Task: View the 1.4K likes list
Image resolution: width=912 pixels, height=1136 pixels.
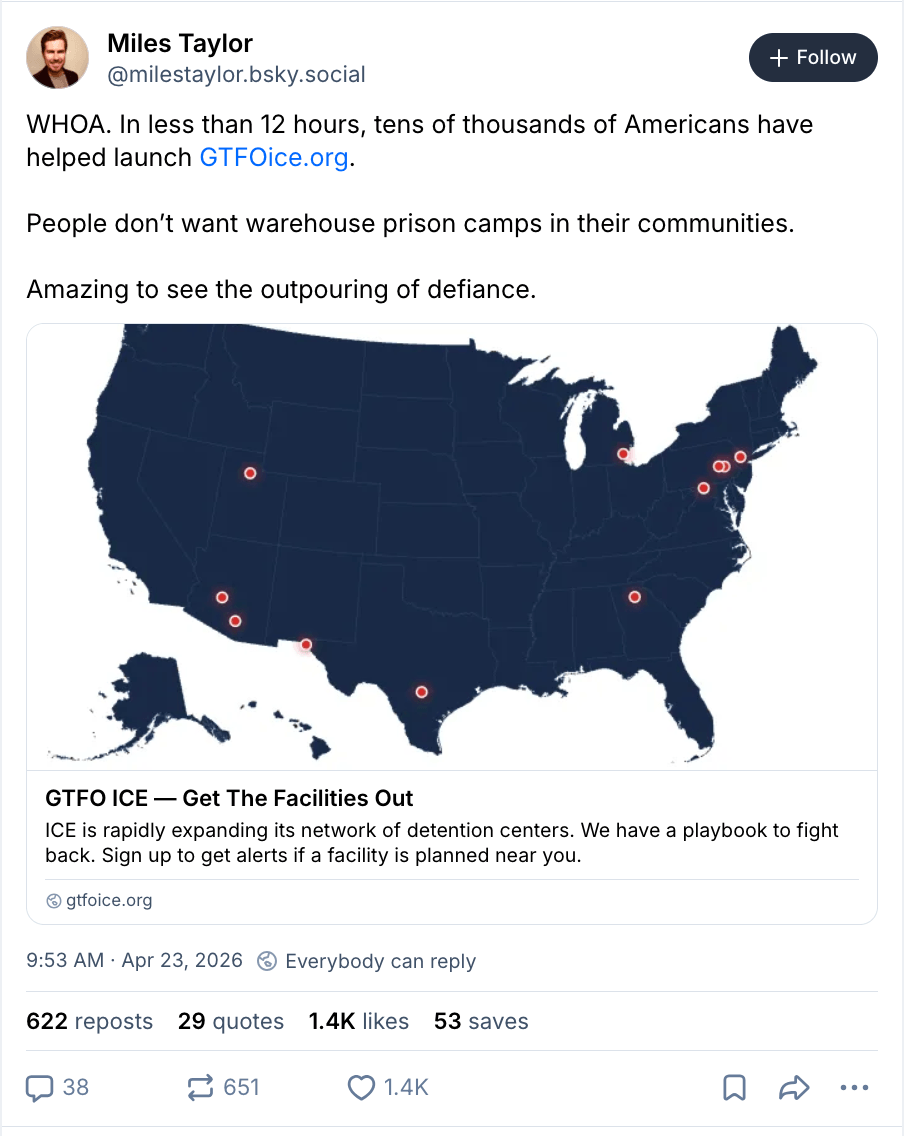Action: (358, 1021)
